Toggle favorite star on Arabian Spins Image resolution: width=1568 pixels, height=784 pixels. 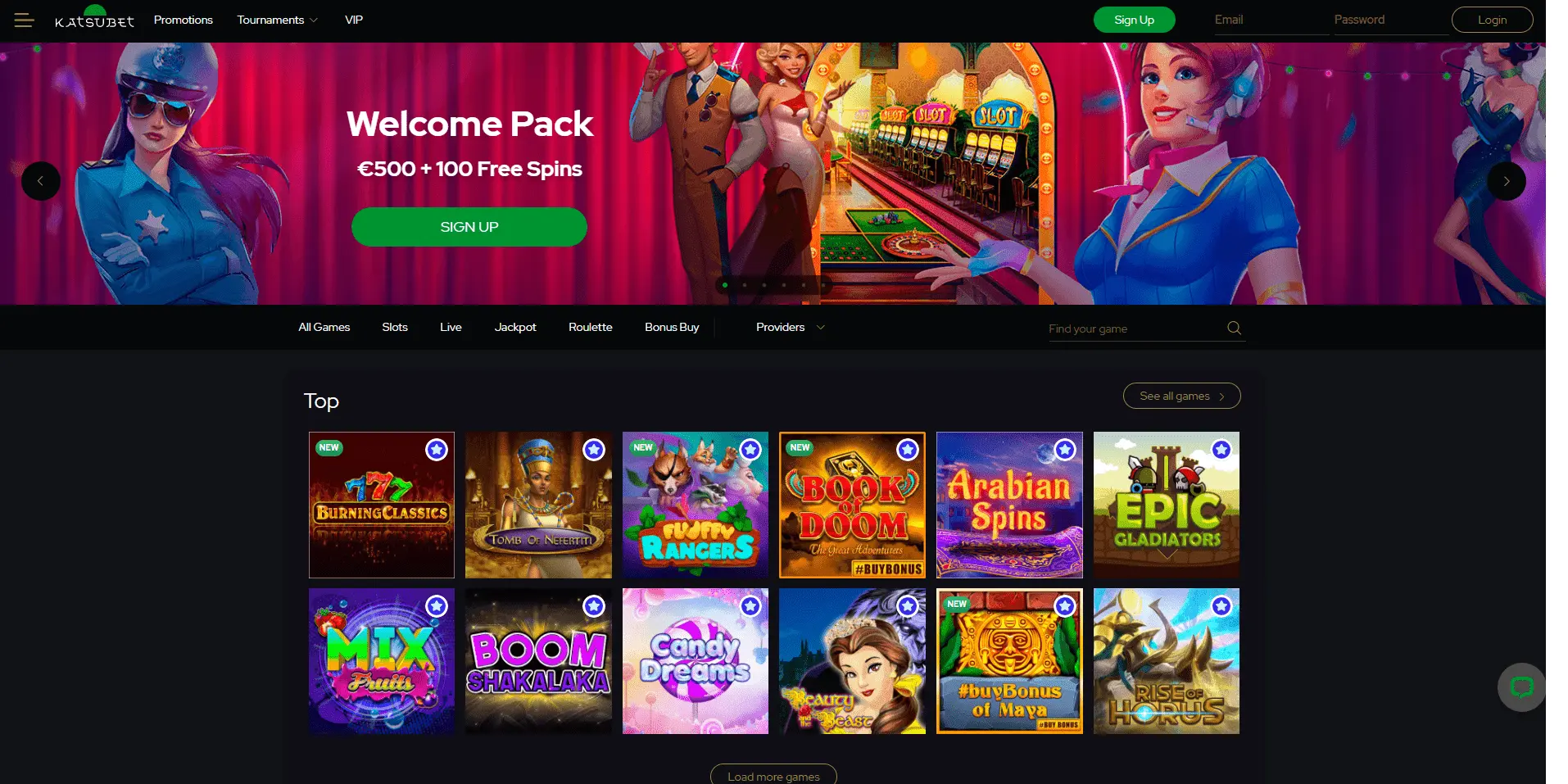(x=1065, y=450)
